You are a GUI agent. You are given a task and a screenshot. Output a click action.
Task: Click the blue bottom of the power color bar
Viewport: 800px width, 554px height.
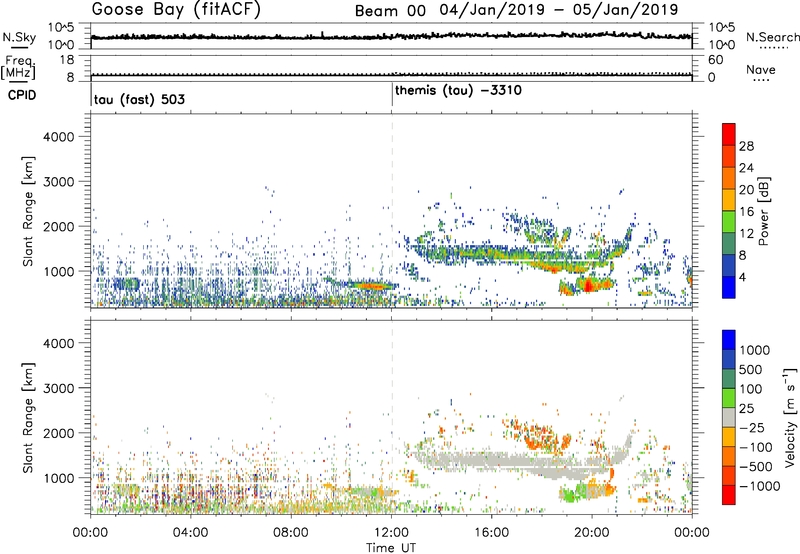pos(729,288)
